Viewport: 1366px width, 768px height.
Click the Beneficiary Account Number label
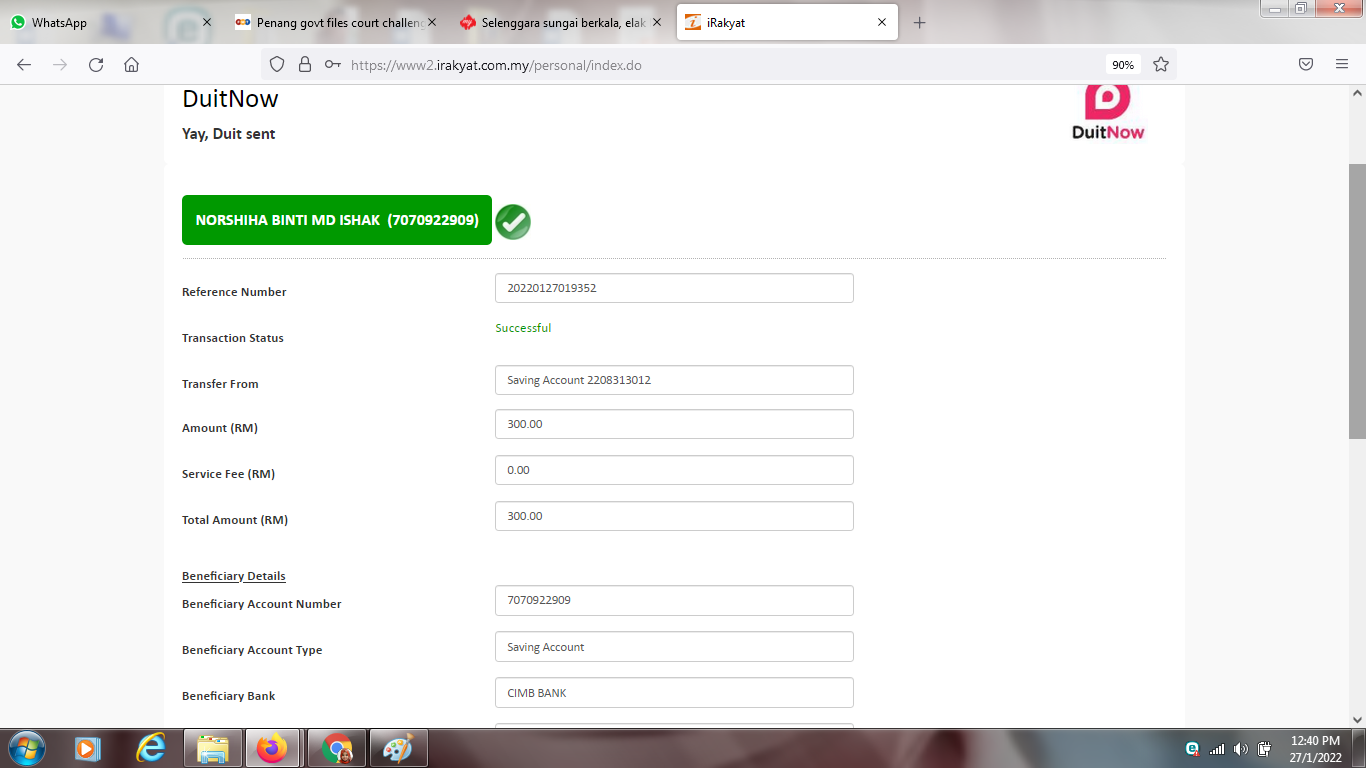click(x=262, y=604)
